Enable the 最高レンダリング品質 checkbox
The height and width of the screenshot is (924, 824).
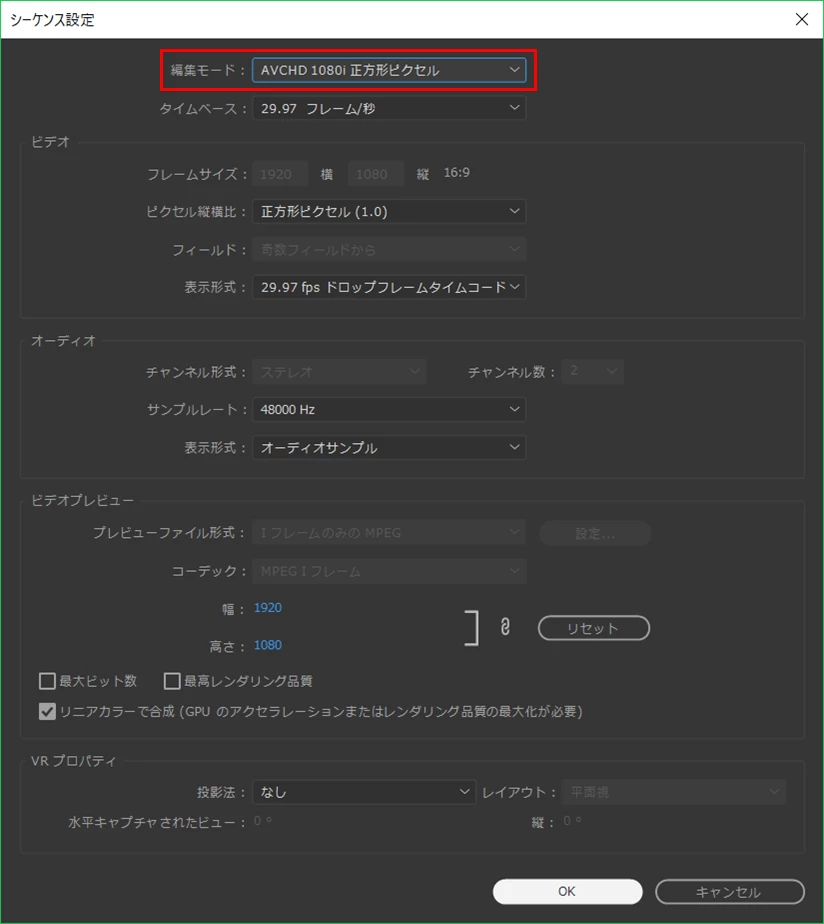pos(172,681)
